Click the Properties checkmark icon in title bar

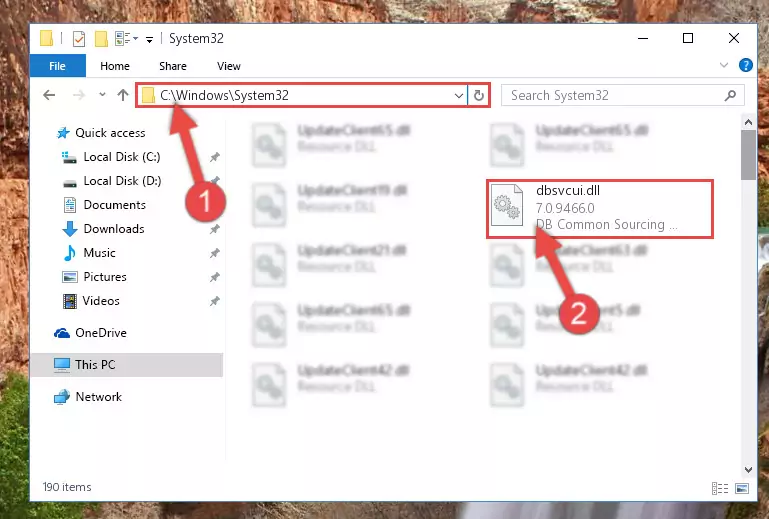[78, 38]
